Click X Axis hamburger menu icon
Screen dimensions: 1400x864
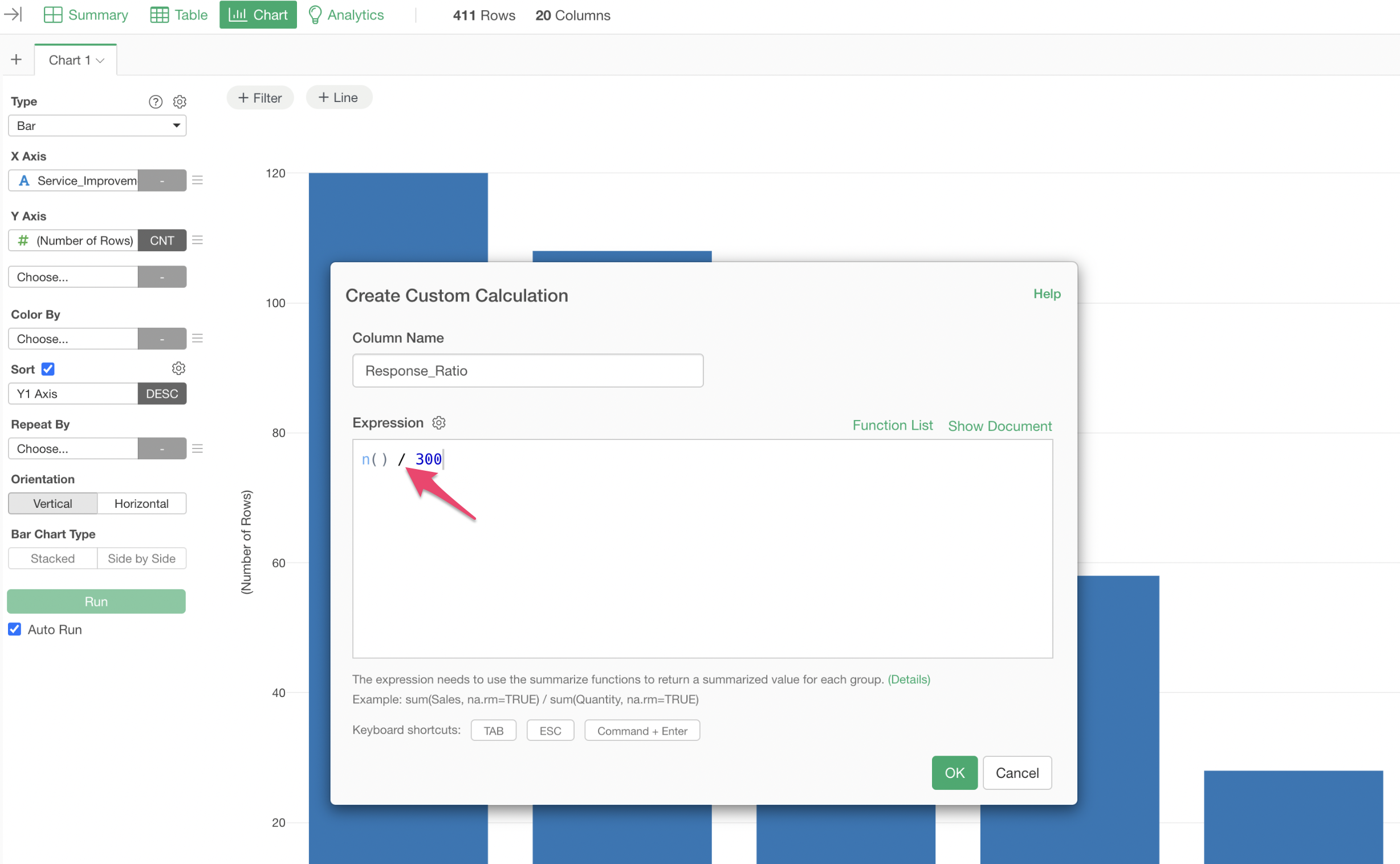tap(197, 181)
